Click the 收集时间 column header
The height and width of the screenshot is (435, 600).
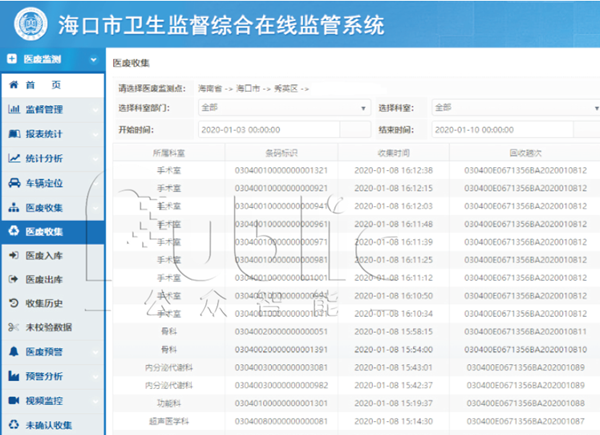click(394, 154)
